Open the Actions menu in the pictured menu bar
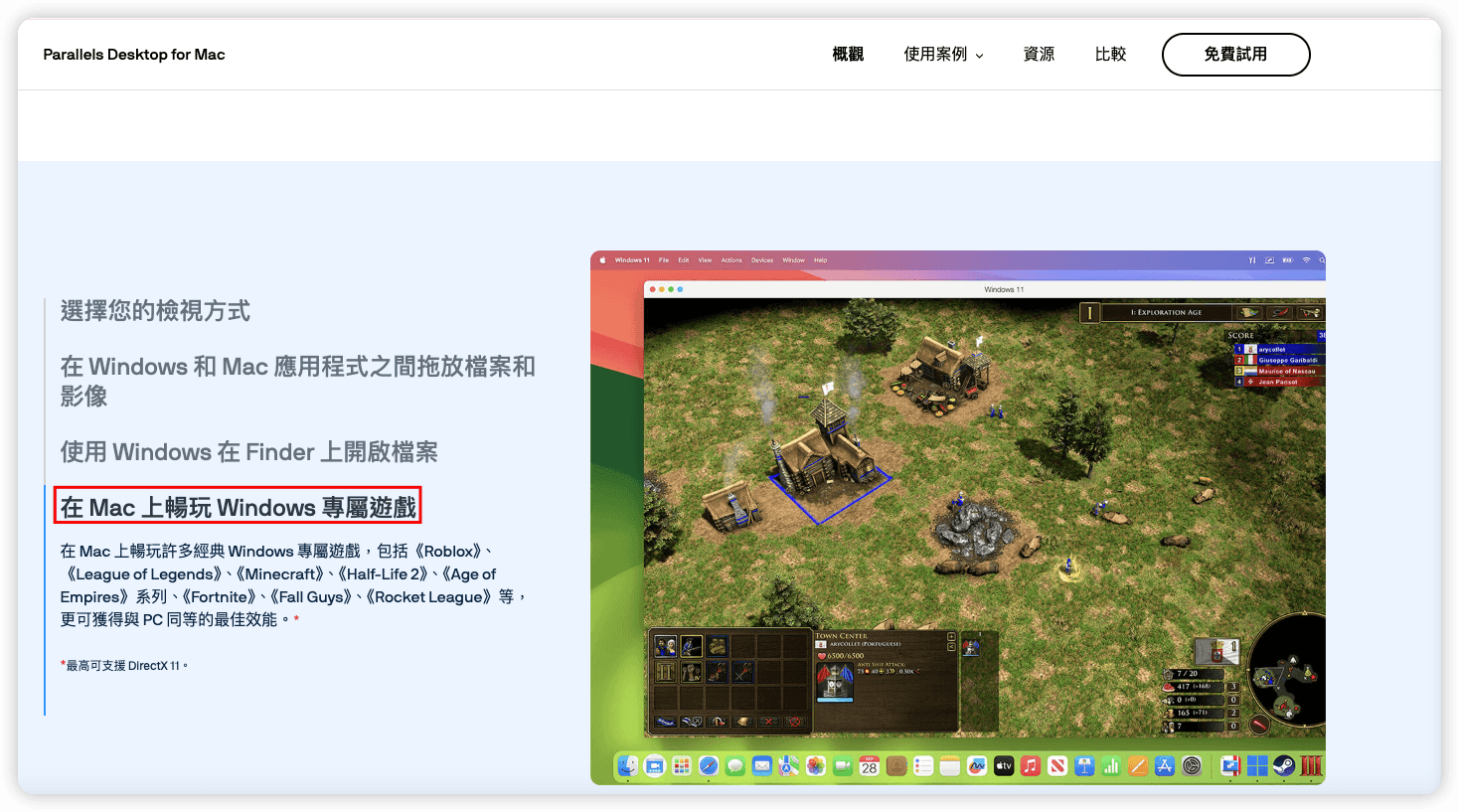The width and height of the screenshot is (1459, 812). pyautogui.click(x=731, y=260)
